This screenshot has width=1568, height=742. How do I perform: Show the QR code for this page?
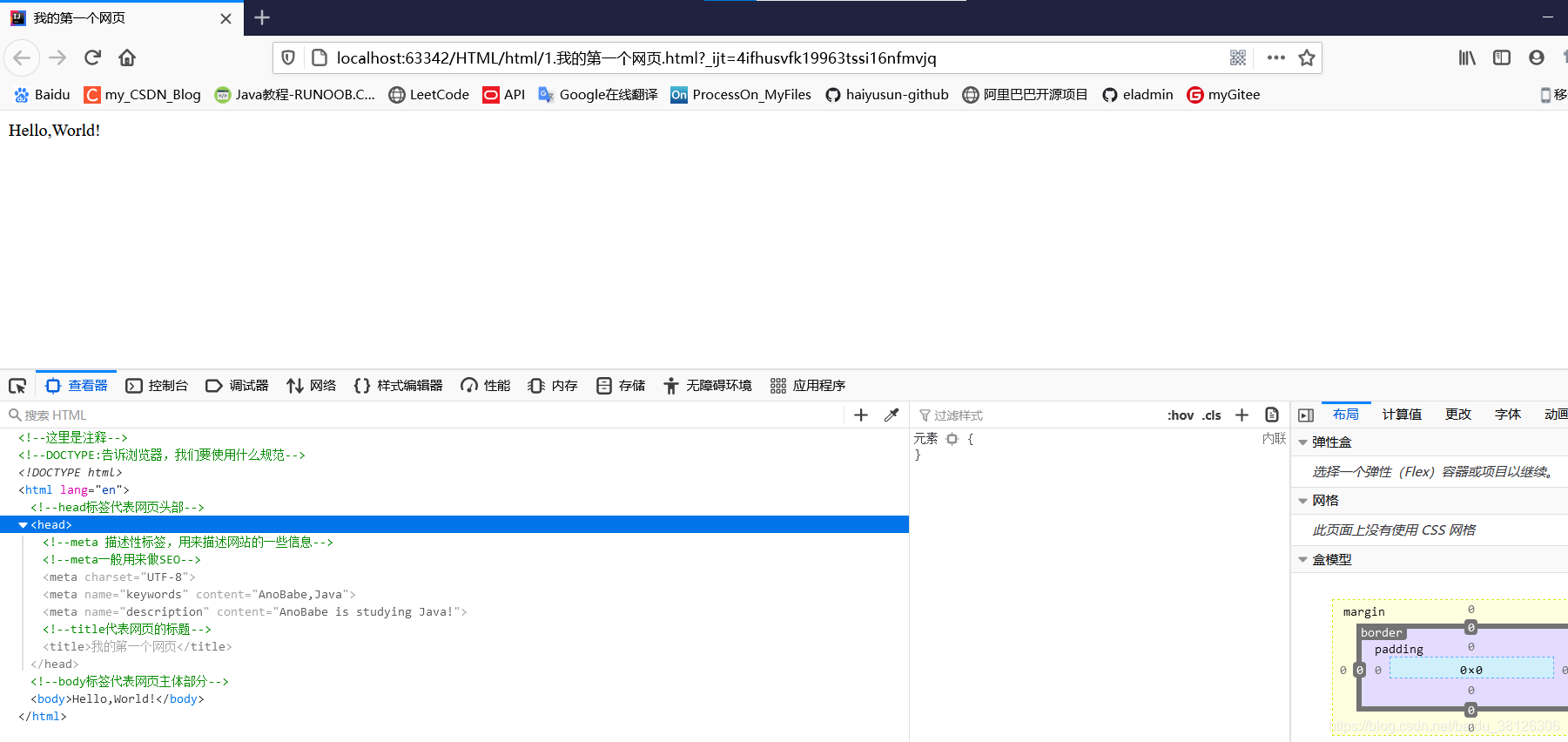point(1238,57)
